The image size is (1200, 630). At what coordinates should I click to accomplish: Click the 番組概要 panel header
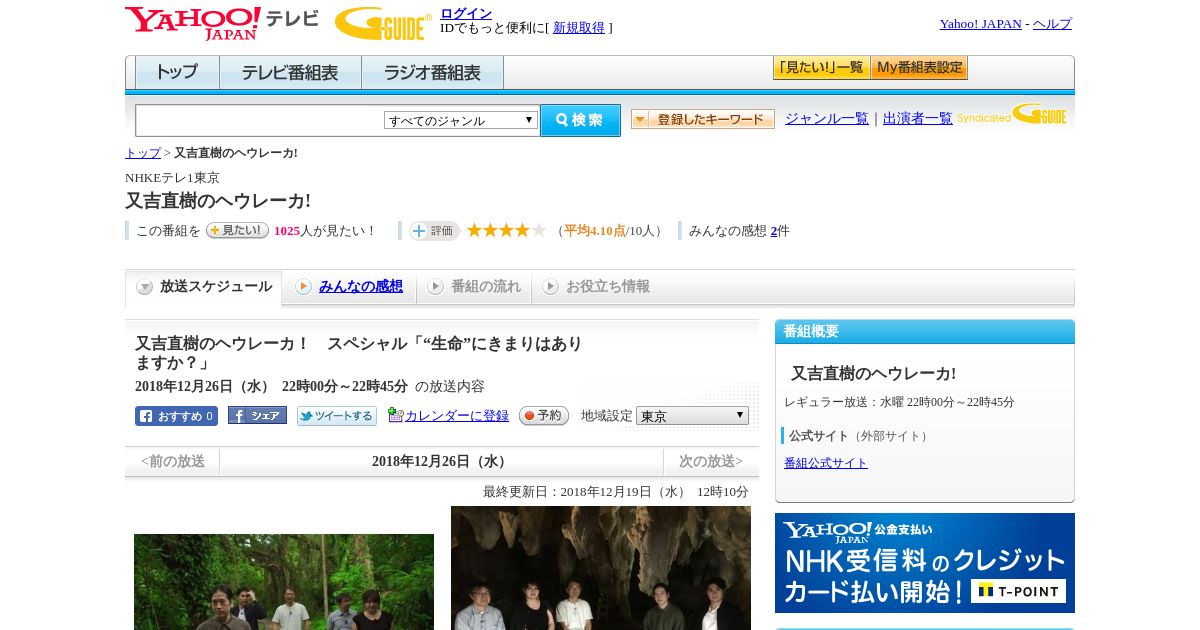(x=925, y=331)
